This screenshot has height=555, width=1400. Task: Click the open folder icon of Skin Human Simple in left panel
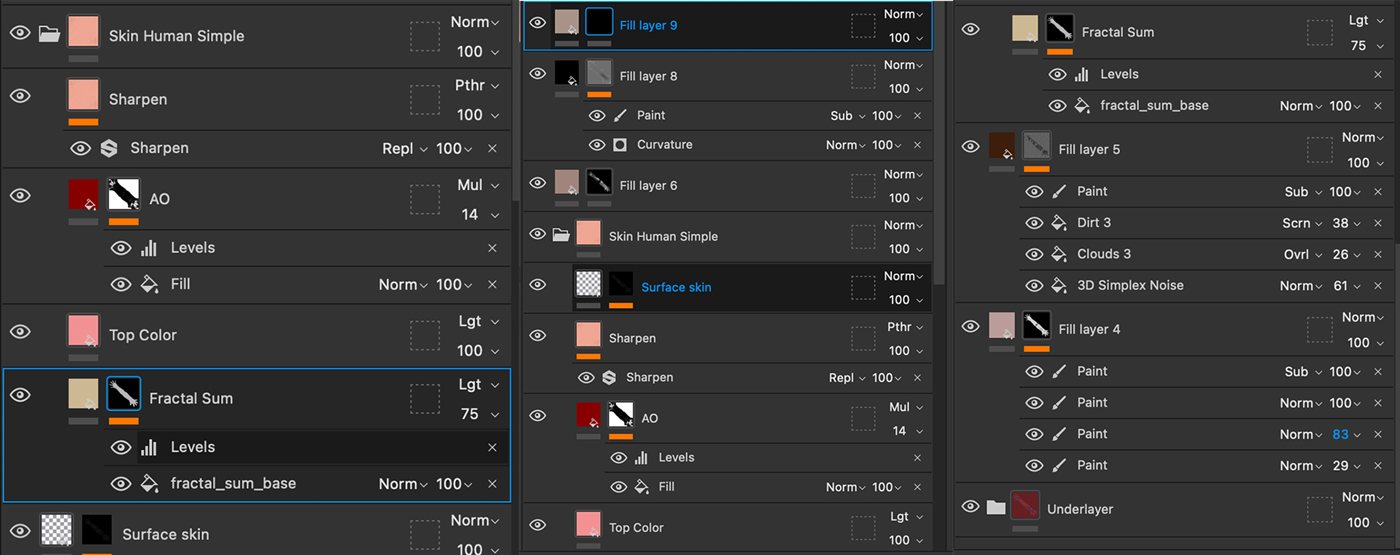49,35
